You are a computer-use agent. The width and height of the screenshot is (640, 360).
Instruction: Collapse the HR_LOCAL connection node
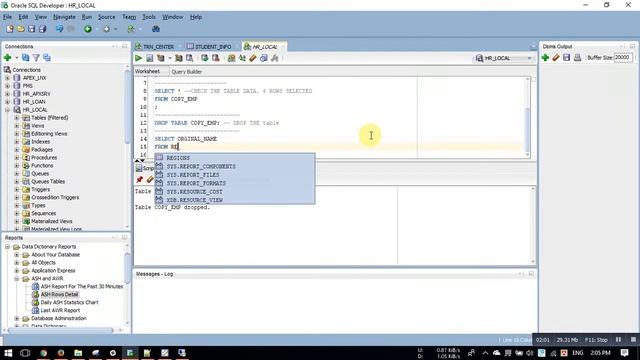click(x=7, y=110)
